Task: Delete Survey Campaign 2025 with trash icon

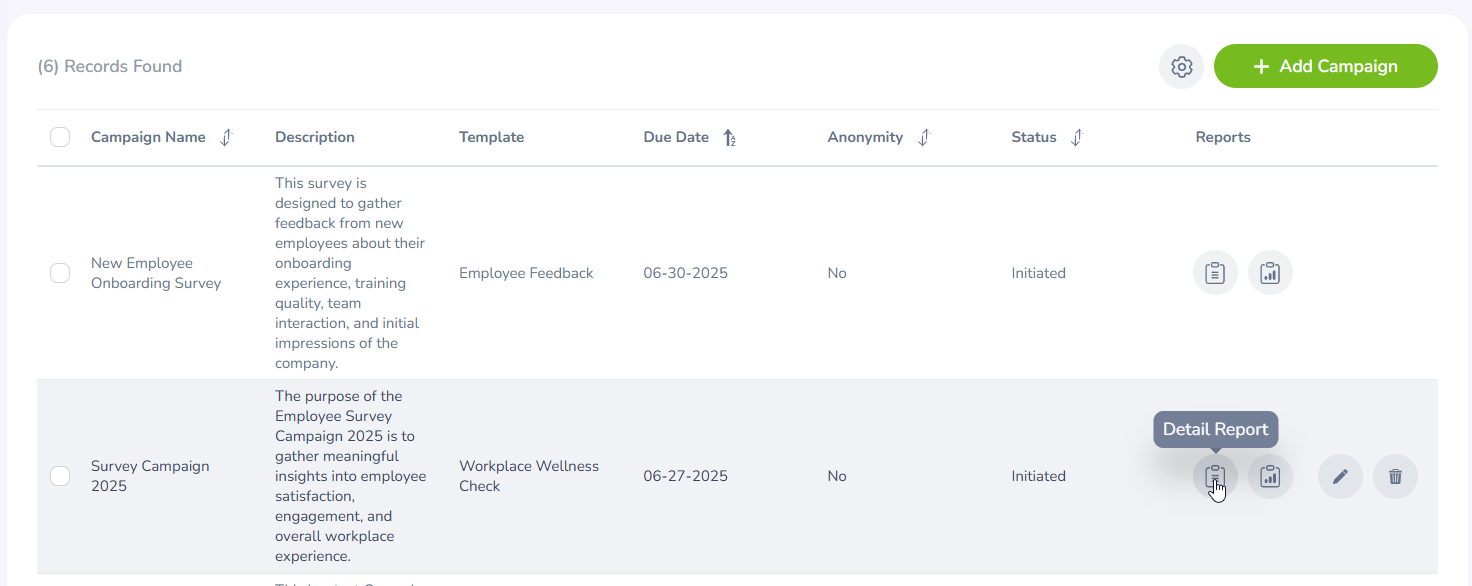Action: point(1395,477)
